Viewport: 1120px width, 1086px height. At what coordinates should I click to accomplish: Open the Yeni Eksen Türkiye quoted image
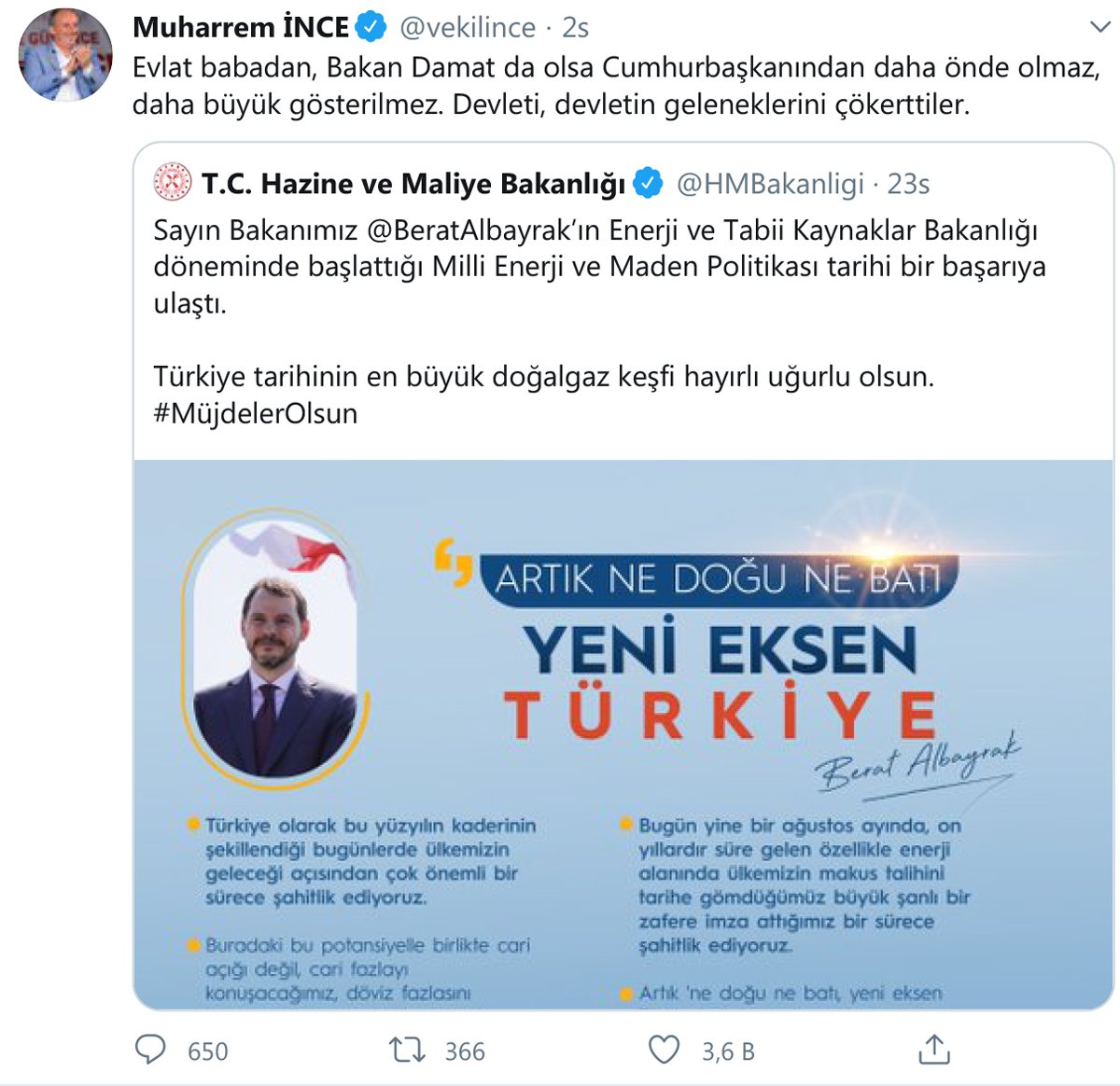(x=623, y=734)
